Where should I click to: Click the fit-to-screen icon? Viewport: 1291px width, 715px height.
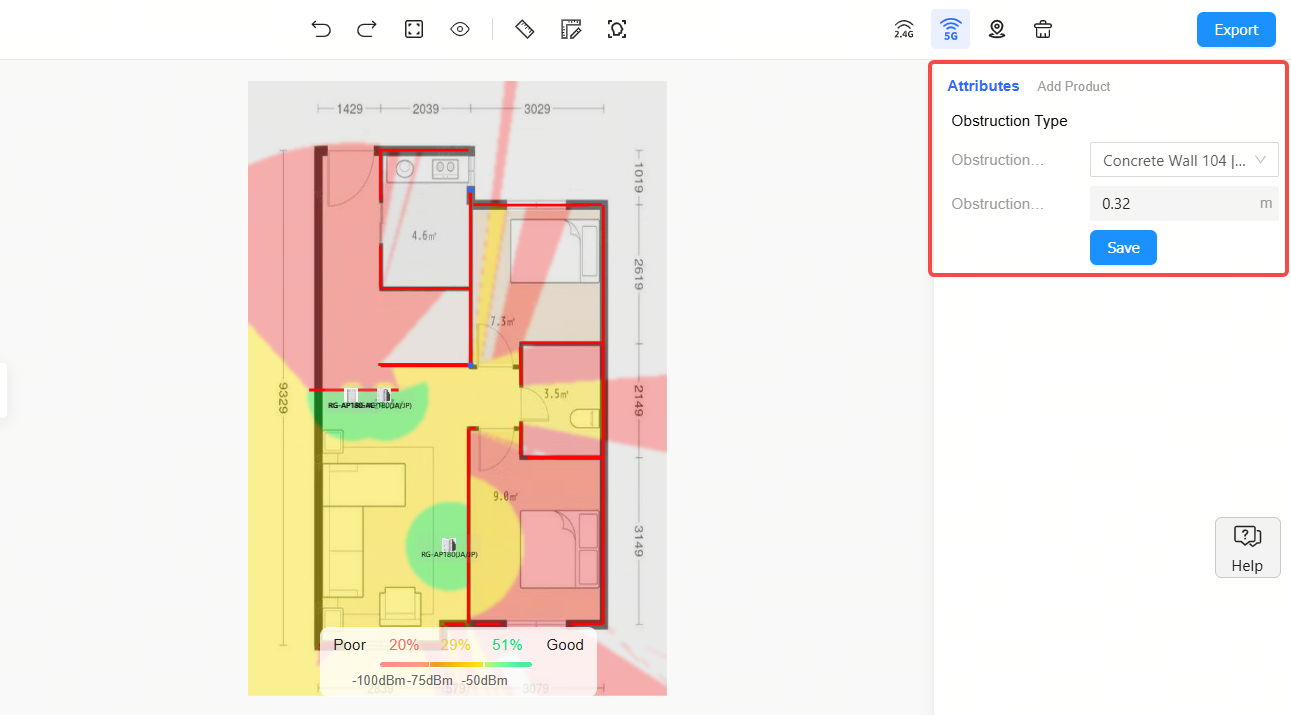coord(414,29)
